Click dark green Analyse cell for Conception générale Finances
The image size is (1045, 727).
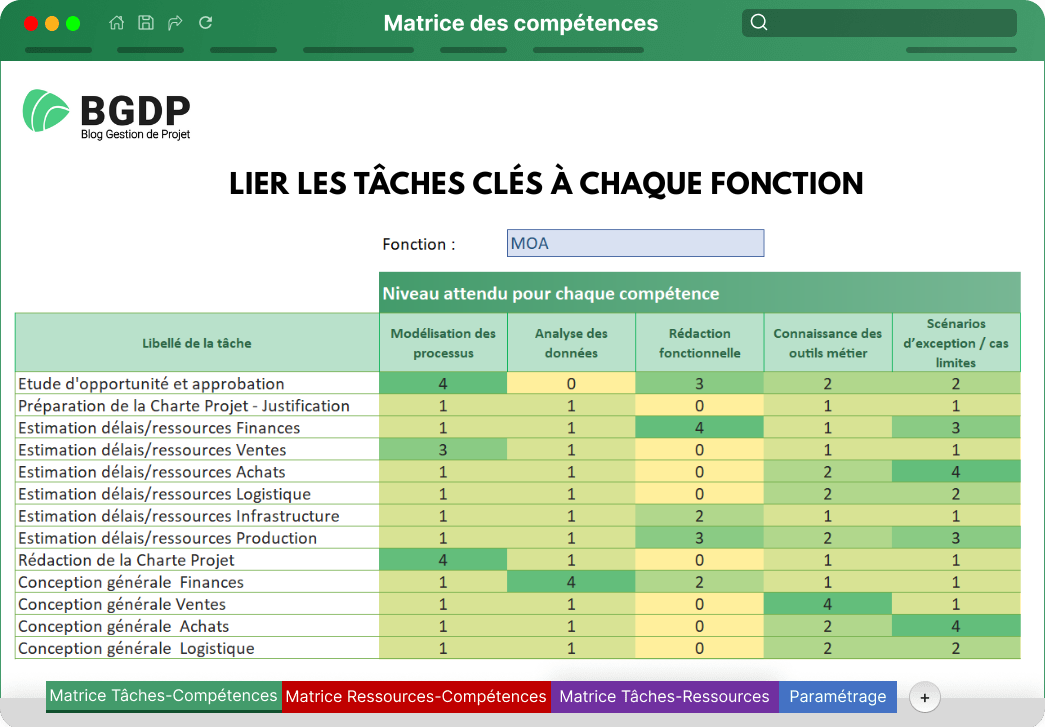pos(571,582)
